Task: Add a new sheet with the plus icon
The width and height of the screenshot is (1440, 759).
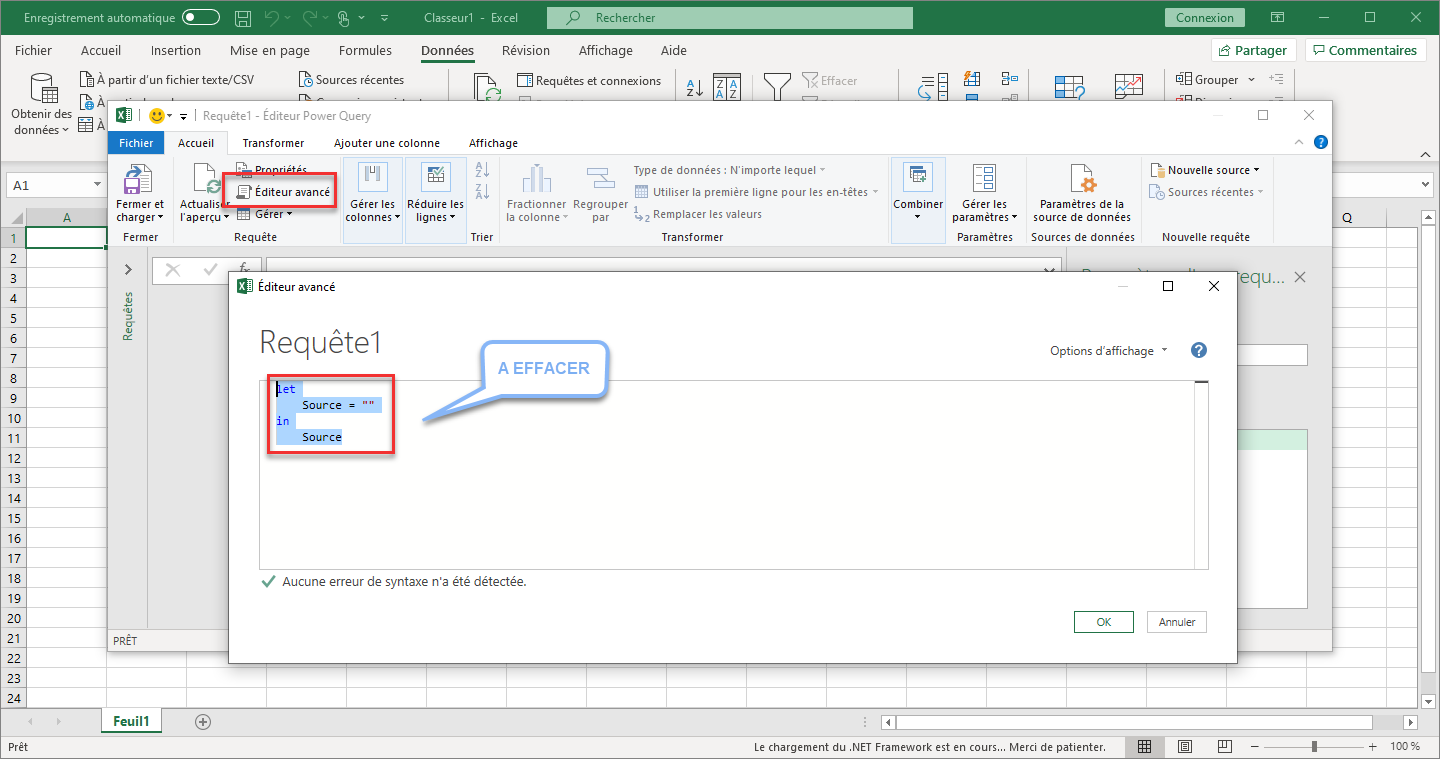Action: (203, 721)
